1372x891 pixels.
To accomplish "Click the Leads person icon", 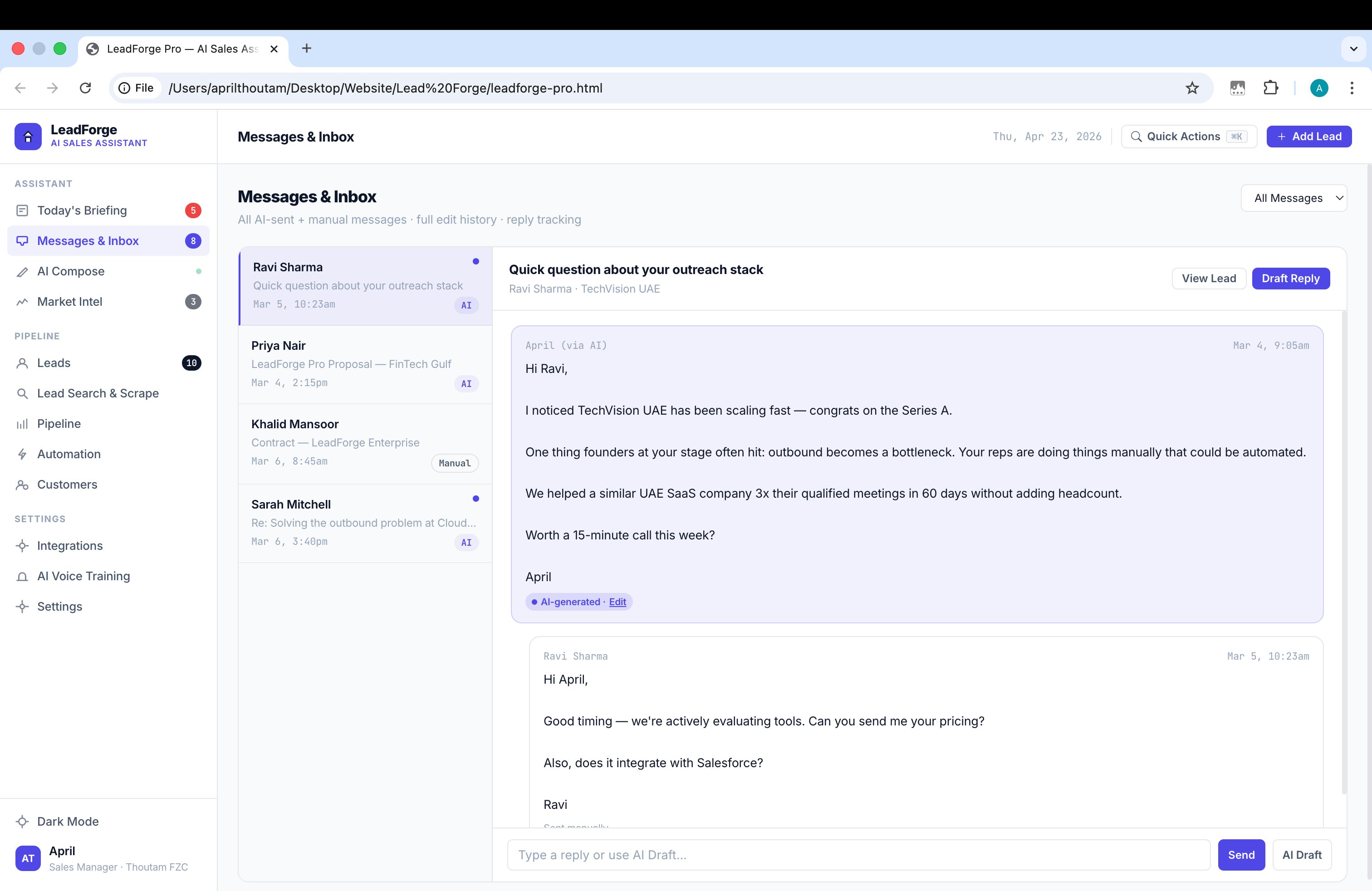I will point(23,362).
